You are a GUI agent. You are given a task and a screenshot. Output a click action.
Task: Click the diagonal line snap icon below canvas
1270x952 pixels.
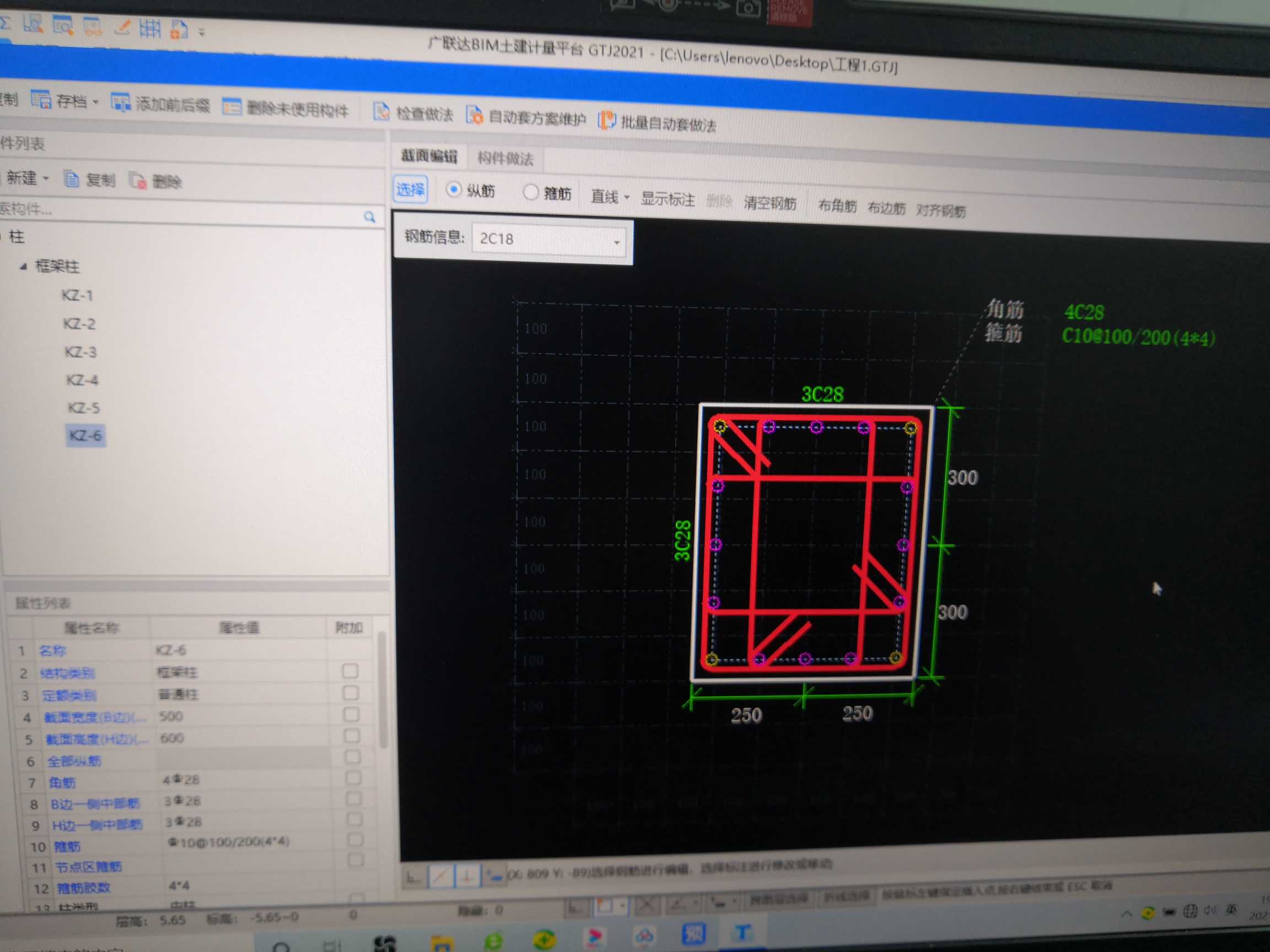(441, 877)
